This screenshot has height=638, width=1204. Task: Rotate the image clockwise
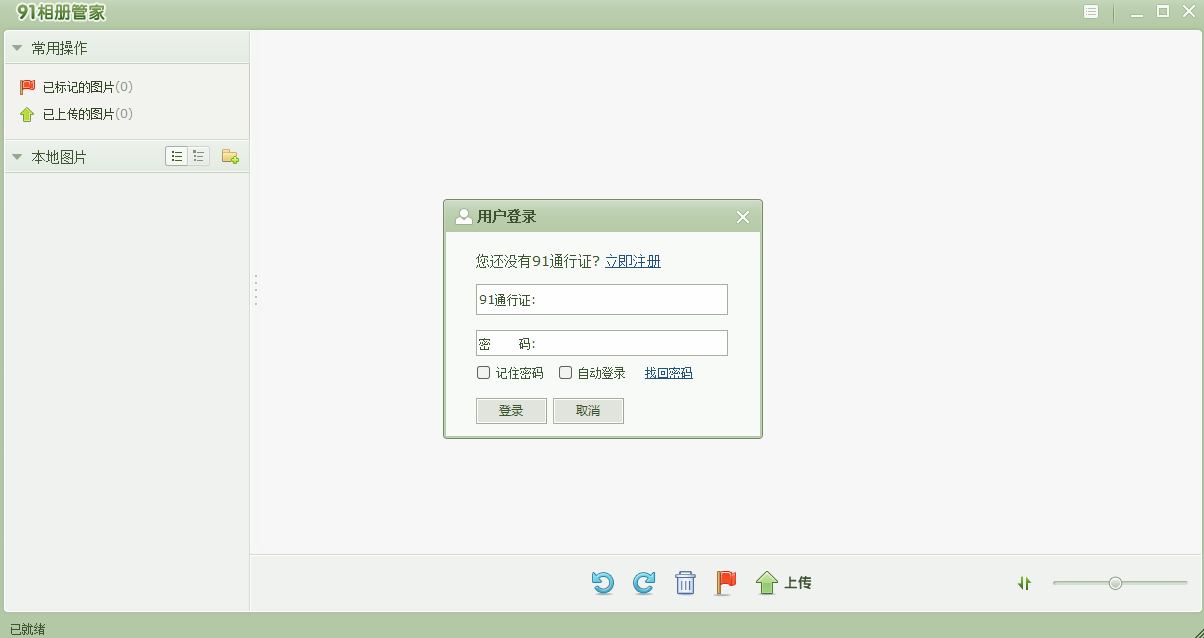click(644, 582)
